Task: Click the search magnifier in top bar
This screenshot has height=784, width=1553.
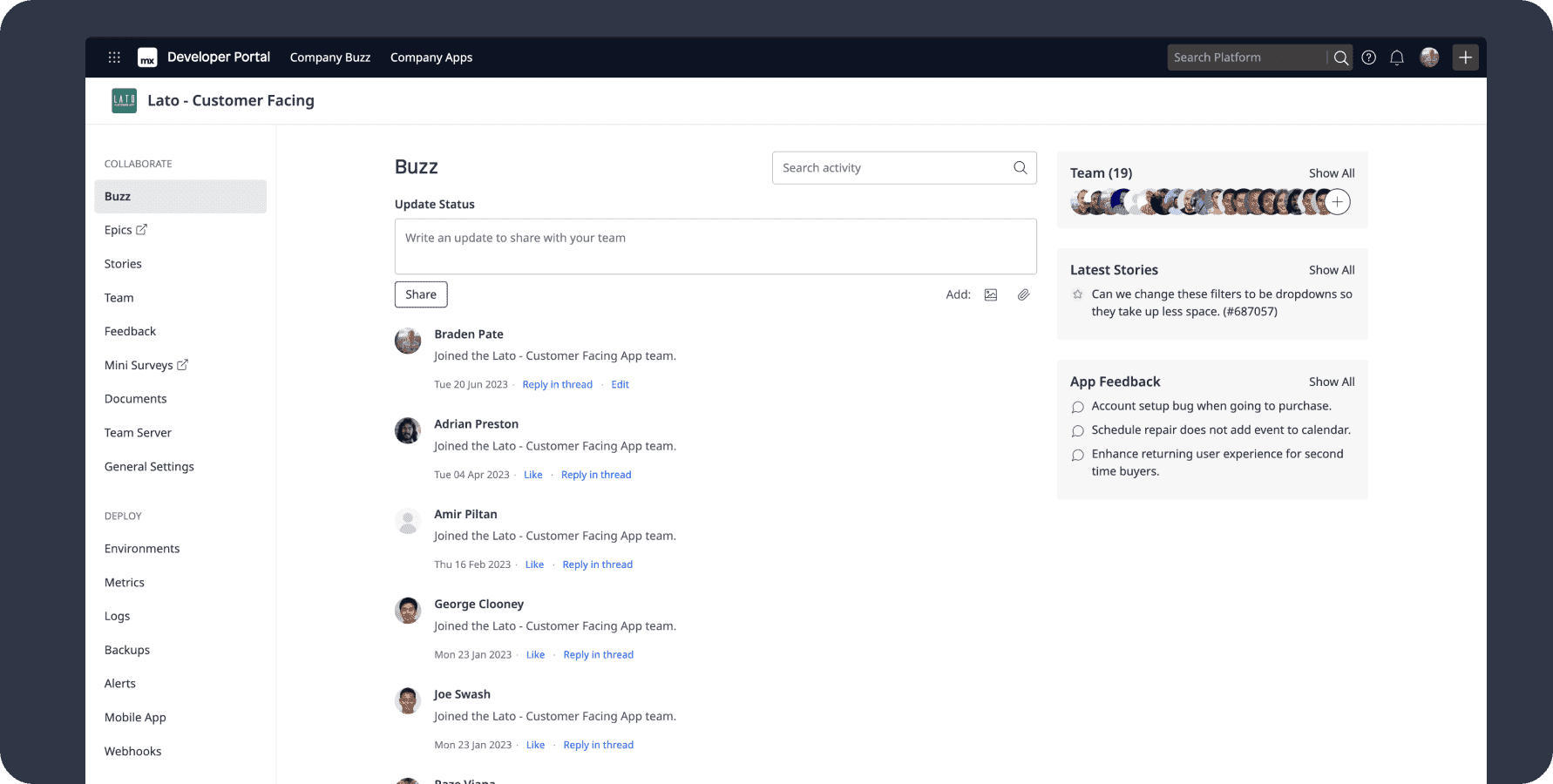Action: [x=1340, y=57]
